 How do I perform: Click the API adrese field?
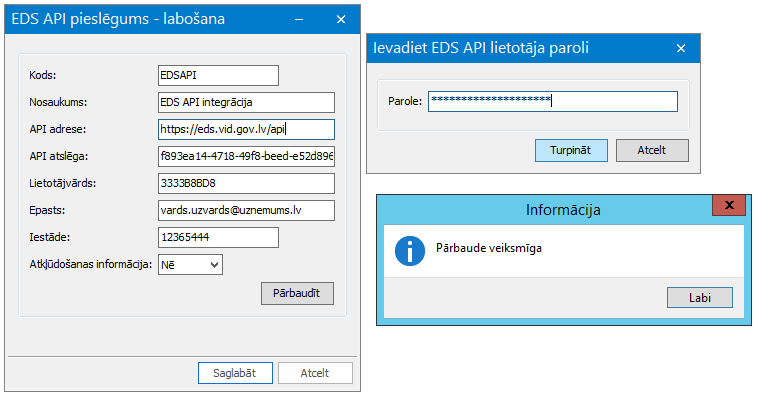click(247, 130)
